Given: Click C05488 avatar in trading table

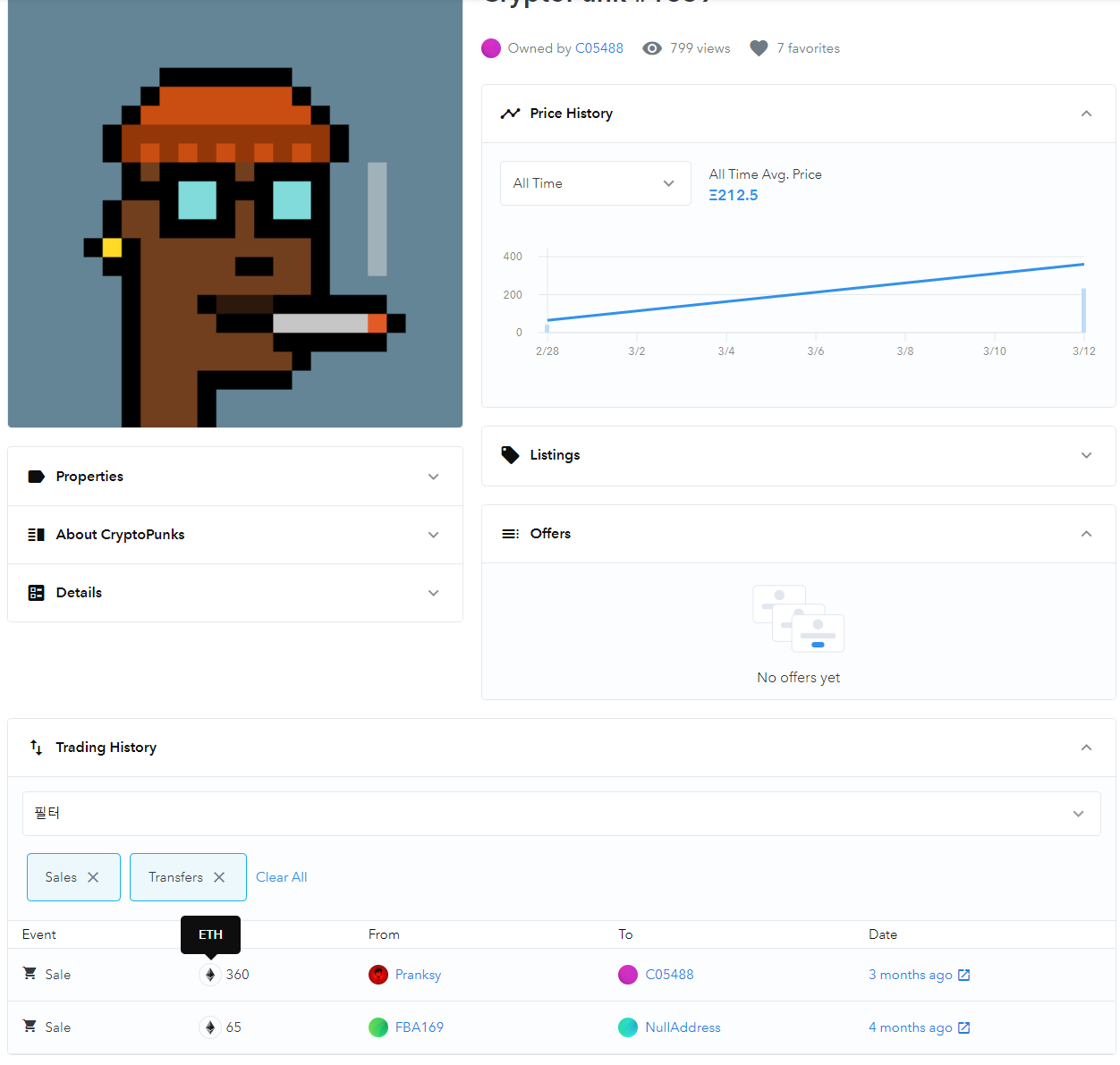Looking at the screenshot, I should (x=628, y=975).
